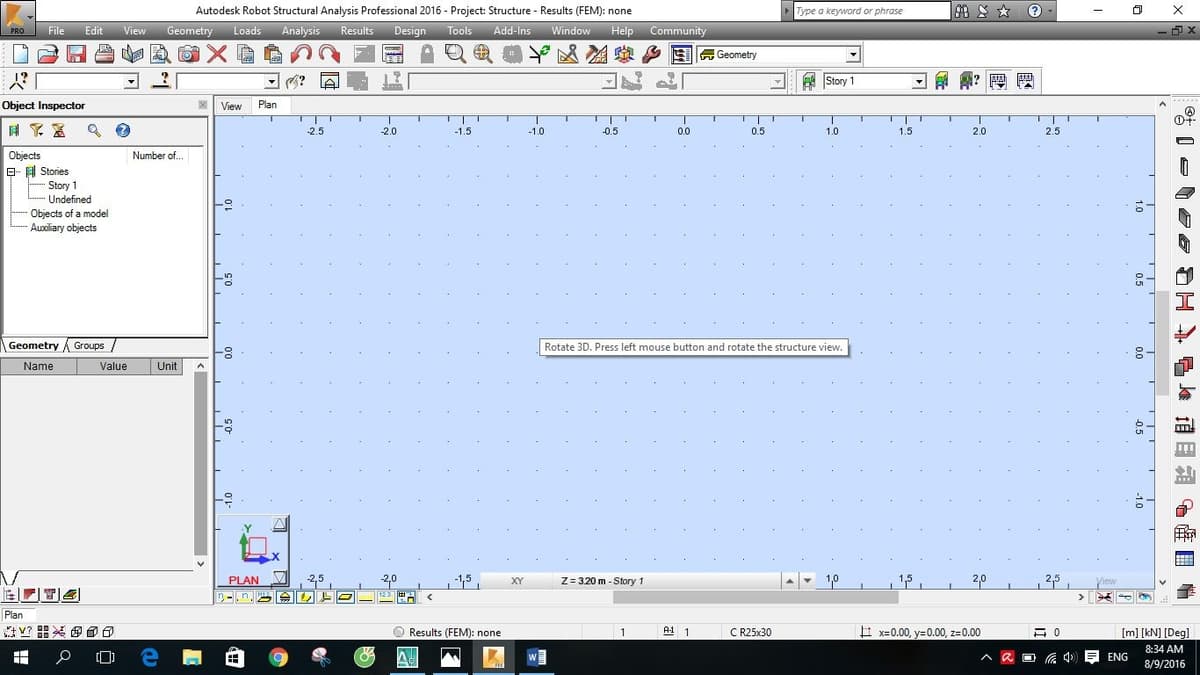Toggle section shapes display icon below the view
This screenshot has width=1200, height=675.
(304, 597)
